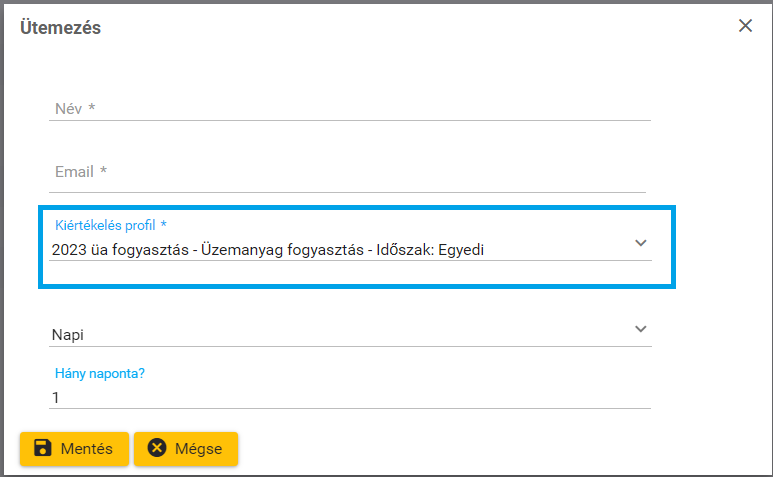Image resolution: width=773 pixels, height=477 pixels.
Task: Close the Ütemezés dialog with the X
Action: point(745,26)
